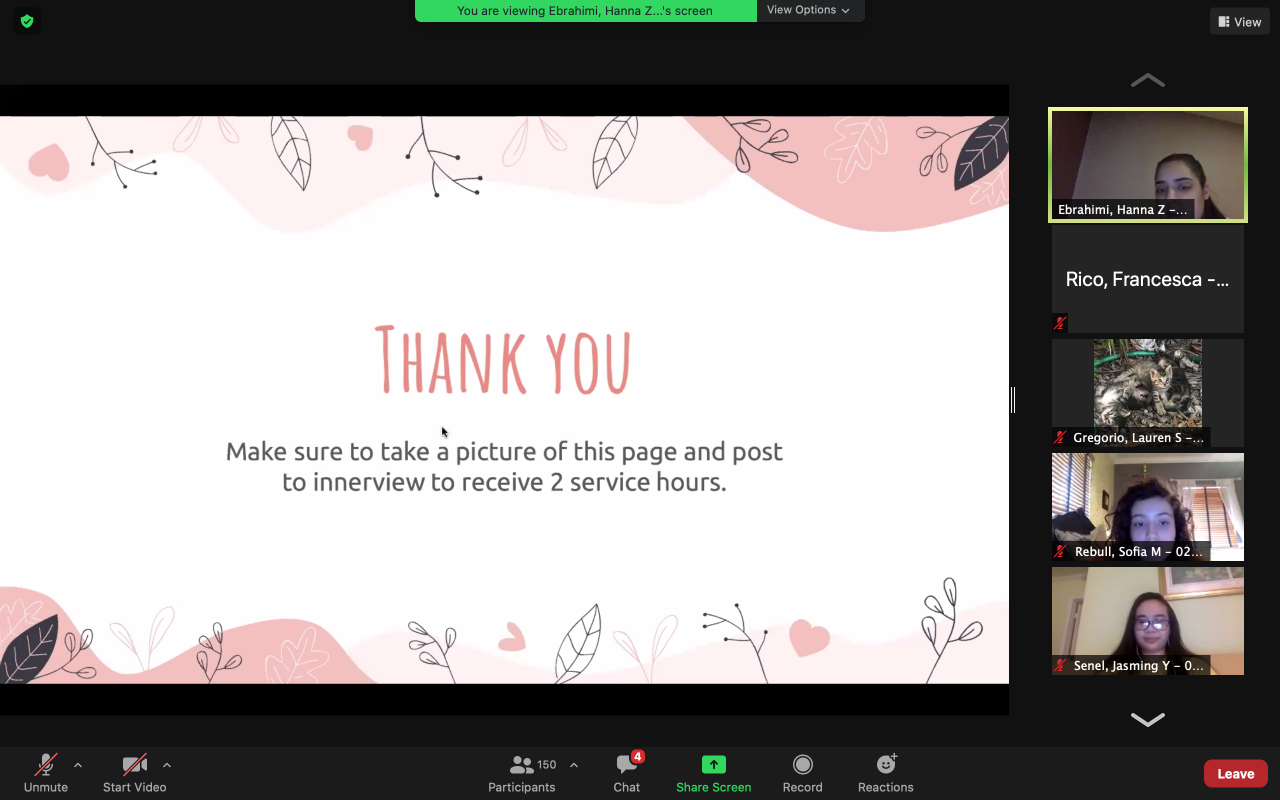Expand video options arrow next to Start Video
The width and height of the screenshot is (1280, 800).
click(x=167, y=766)
